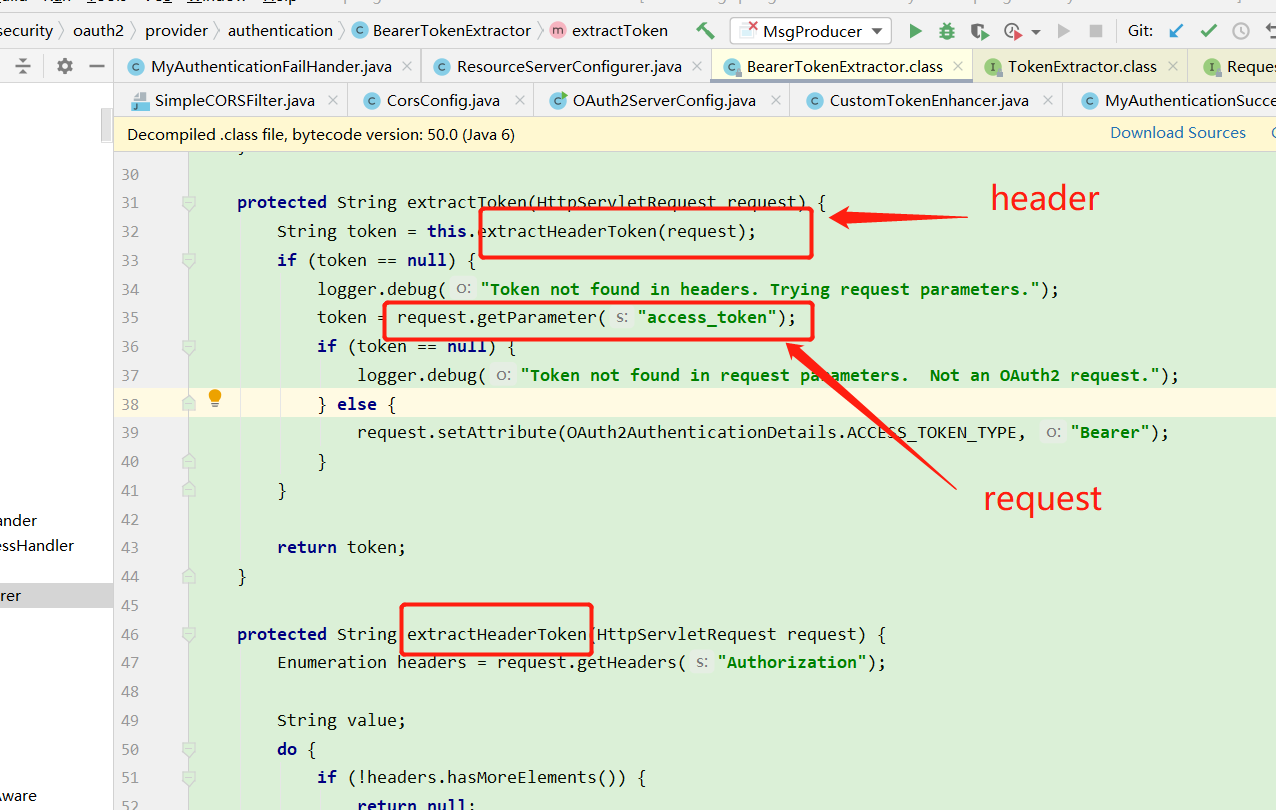This screenshot has width=1276, height=810.
Task: Close the BearerTokenExtractor.class tab
Action: (x=958, y=67)
